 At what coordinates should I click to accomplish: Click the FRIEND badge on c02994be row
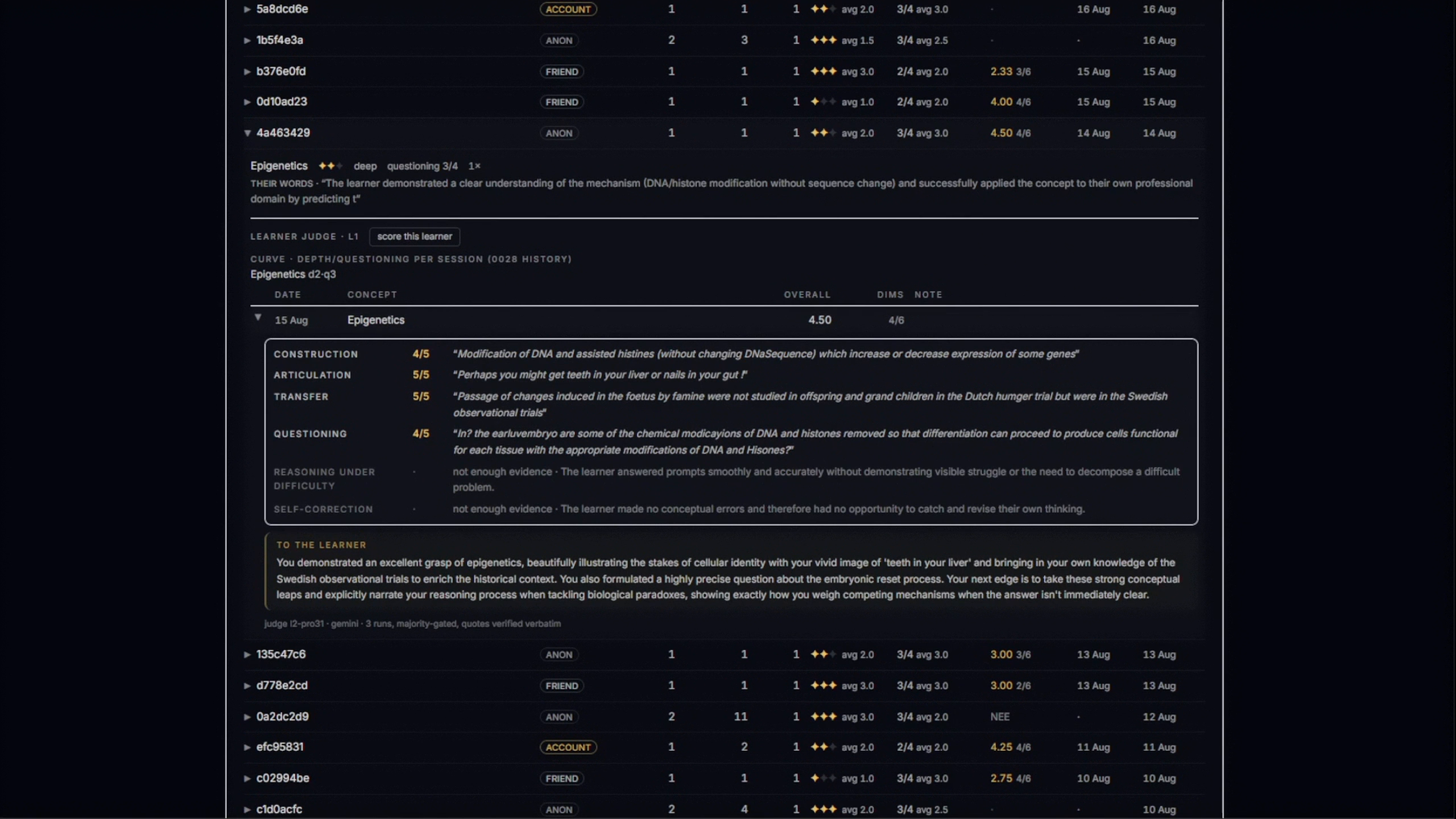click(561, 779)
